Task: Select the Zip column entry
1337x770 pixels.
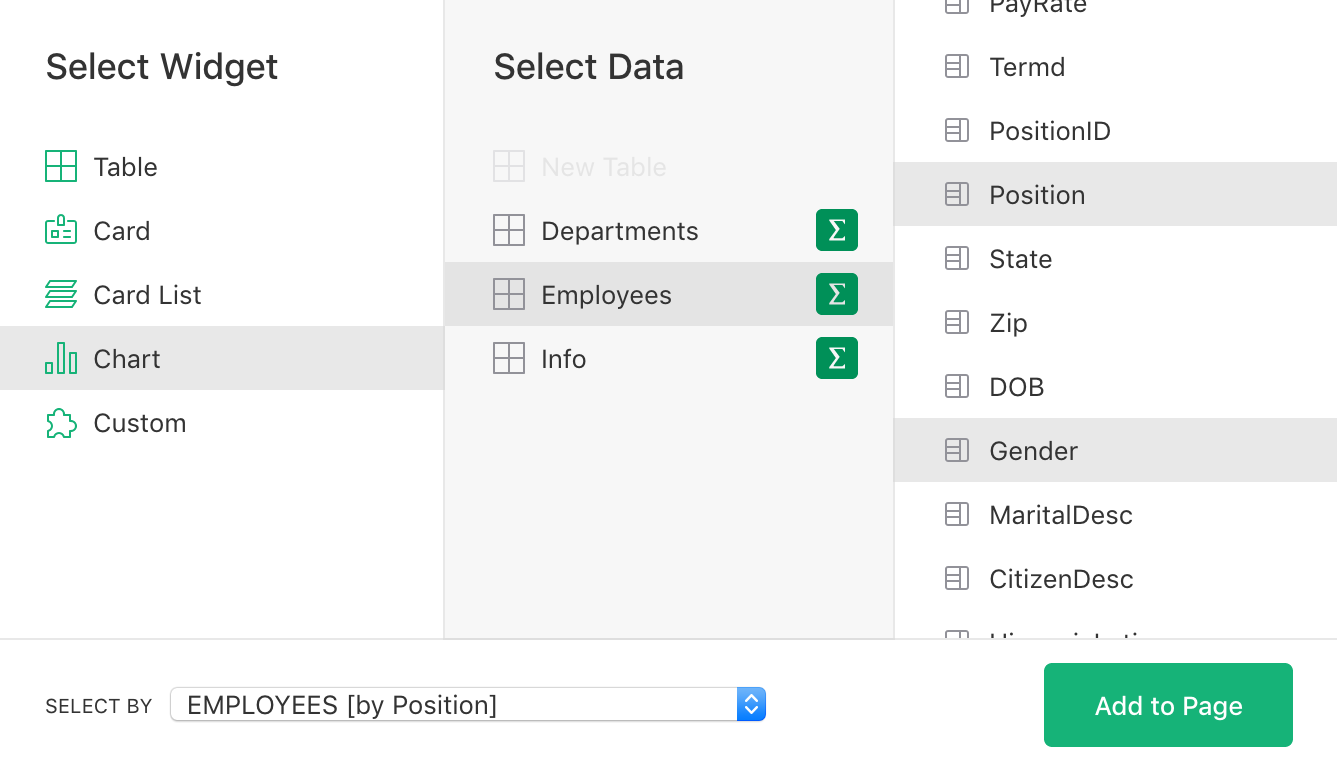Action: pos(1008,322)
